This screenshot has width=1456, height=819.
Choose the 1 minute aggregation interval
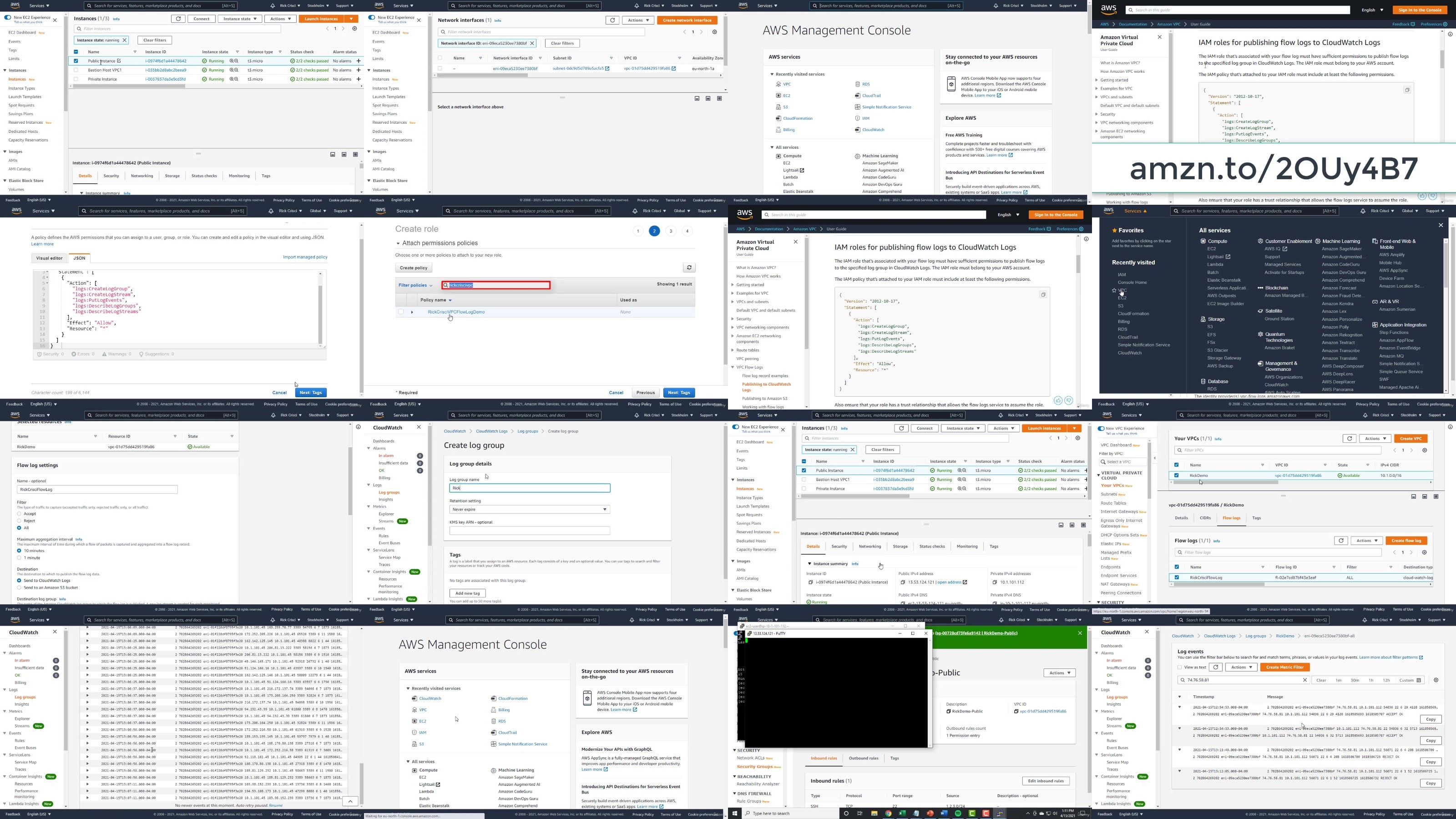click(x=19, y=558)
